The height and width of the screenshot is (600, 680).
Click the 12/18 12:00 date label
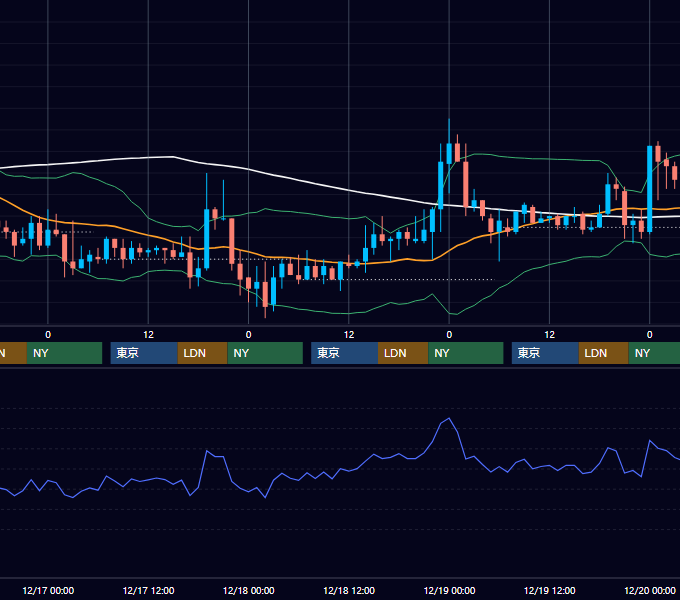pyautogui.click(x=349, y=590)
